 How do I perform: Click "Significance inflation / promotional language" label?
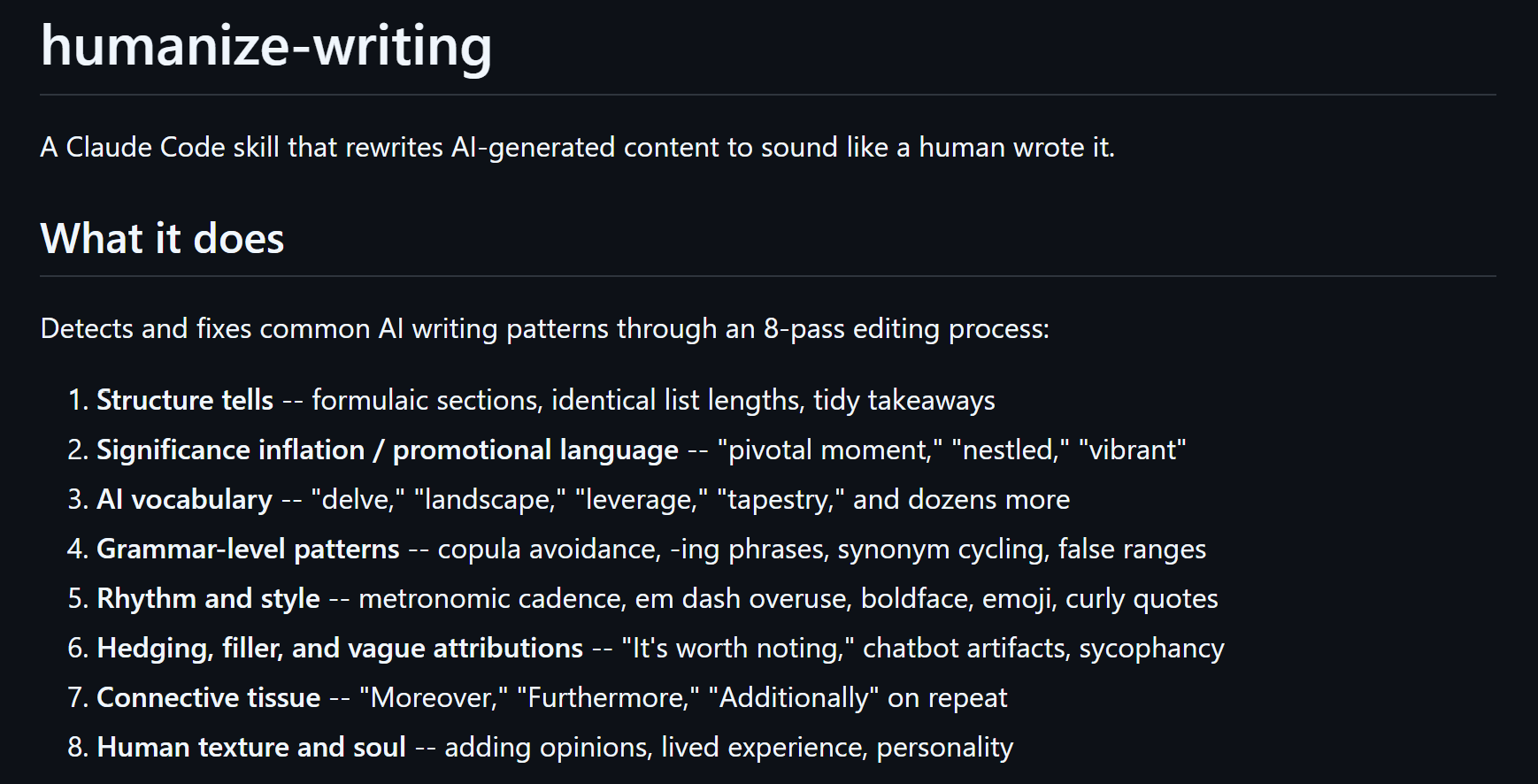(x=388, y=450)
